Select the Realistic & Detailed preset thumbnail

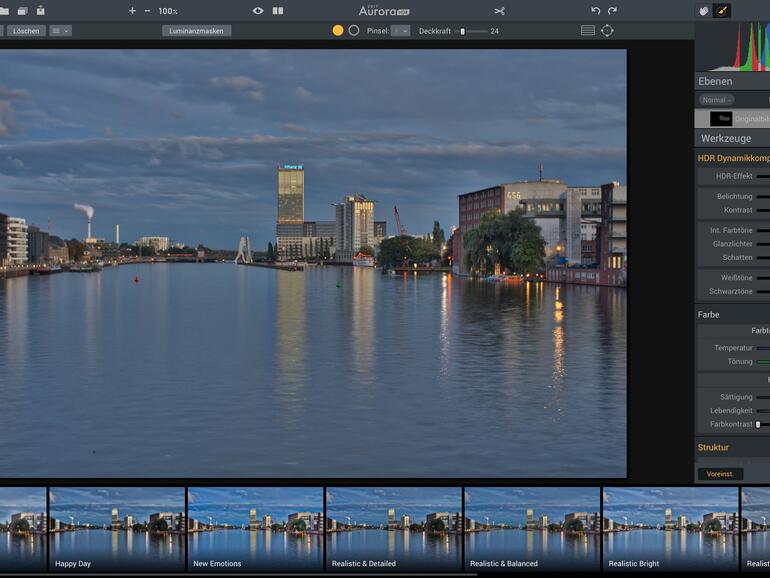[x=393, y=528]
